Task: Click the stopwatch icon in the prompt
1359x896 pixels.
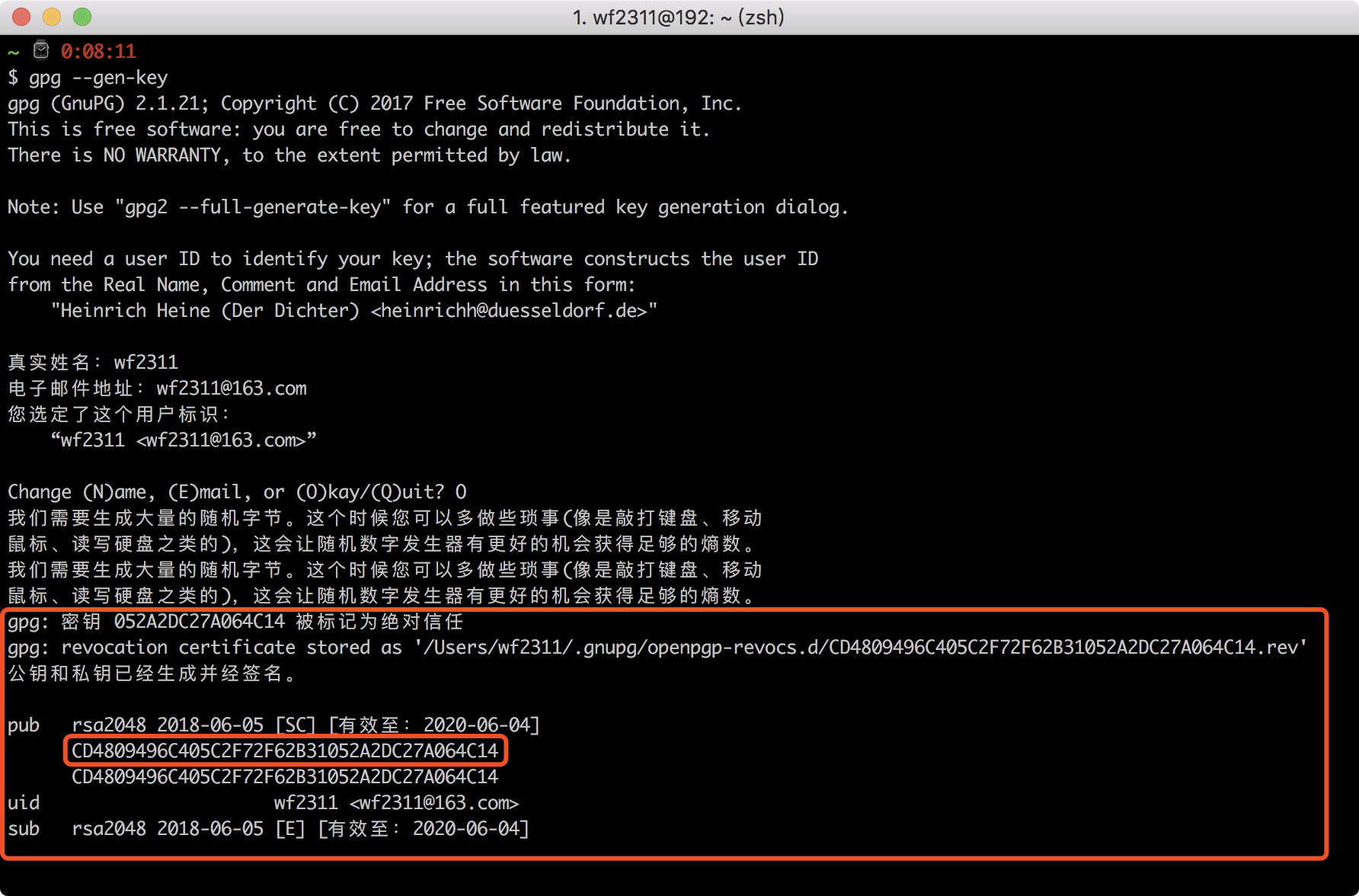Action: coord(41,51)
